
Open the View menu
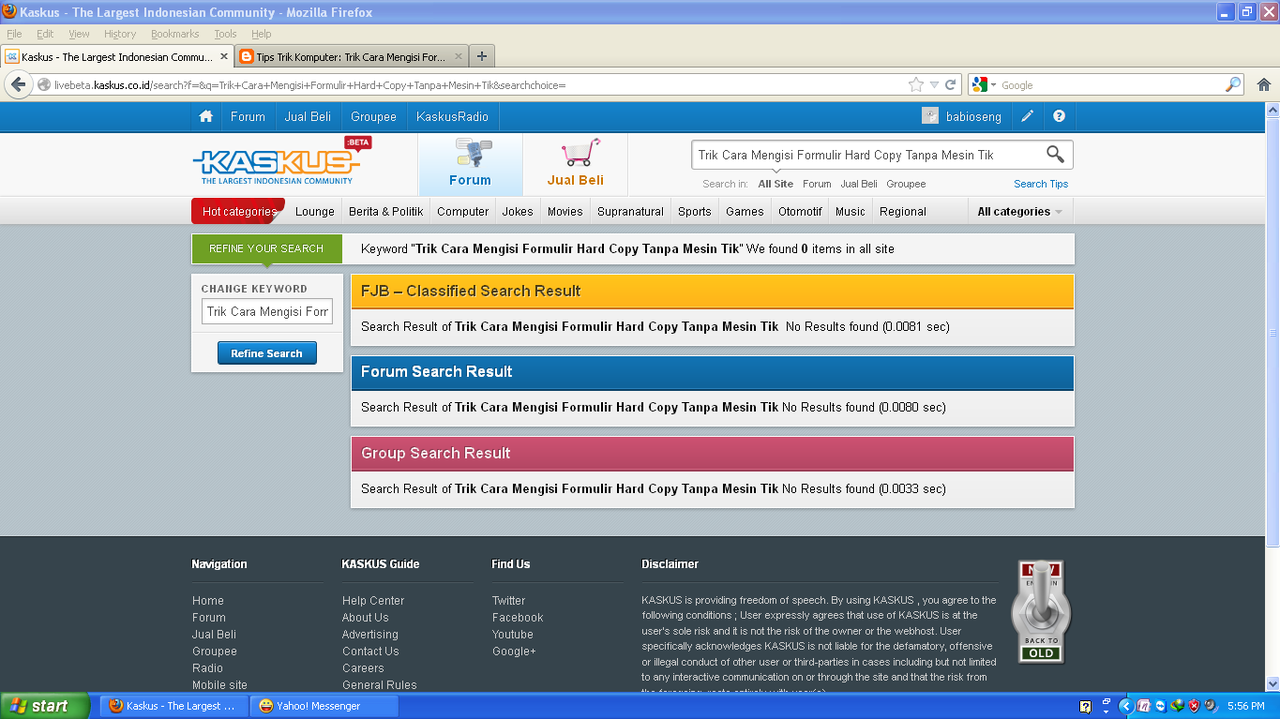[79, 34]
